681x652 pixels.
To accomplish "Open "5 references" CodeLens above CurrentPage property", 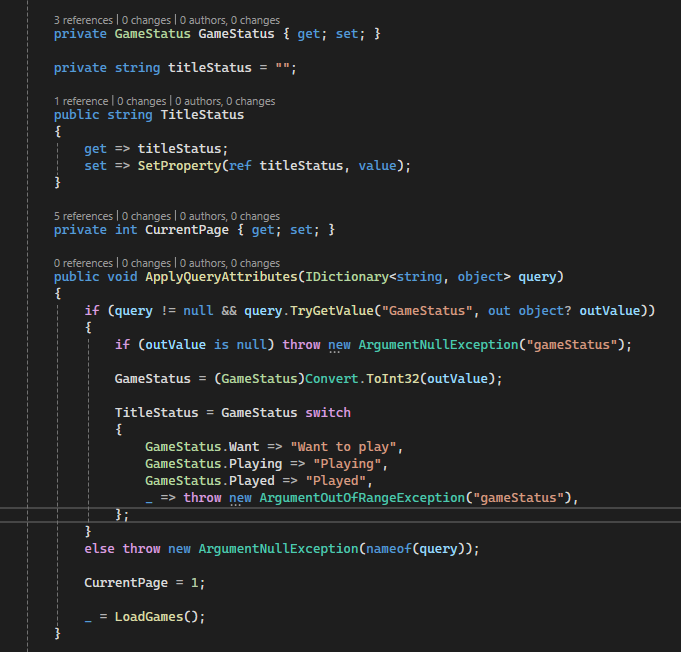I will pyautogui.click(x=83, y=216).
